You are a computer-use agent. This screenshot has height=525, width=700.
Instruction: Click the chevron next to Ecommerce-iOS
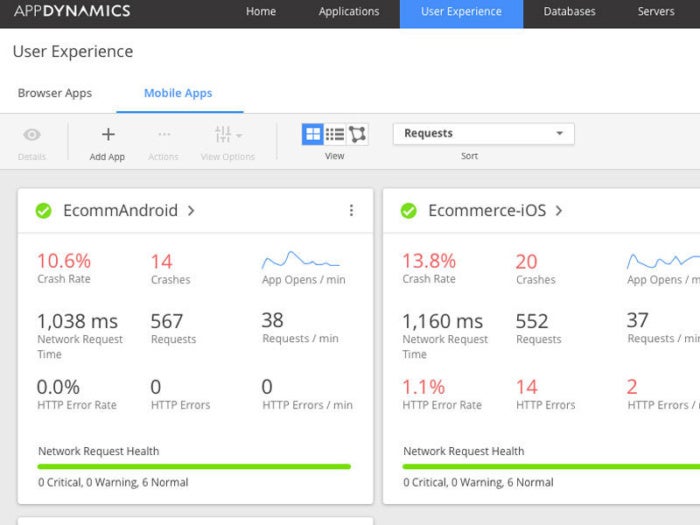tap(559, 210)
